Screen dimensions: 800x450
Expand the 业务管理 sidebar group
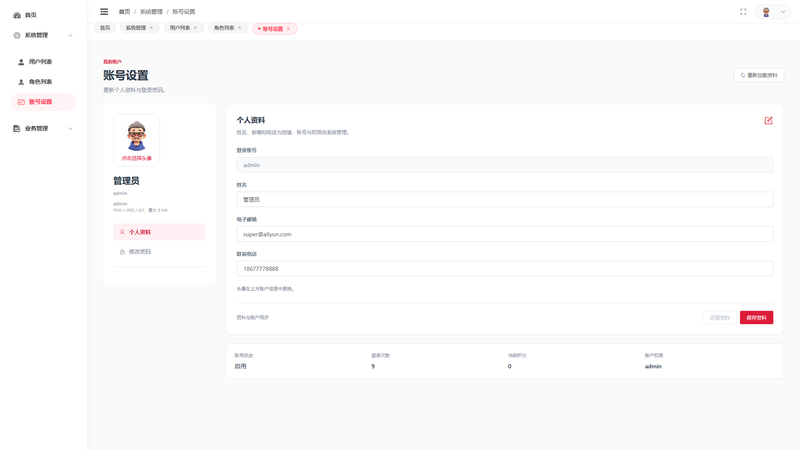[x=43, y=129]
